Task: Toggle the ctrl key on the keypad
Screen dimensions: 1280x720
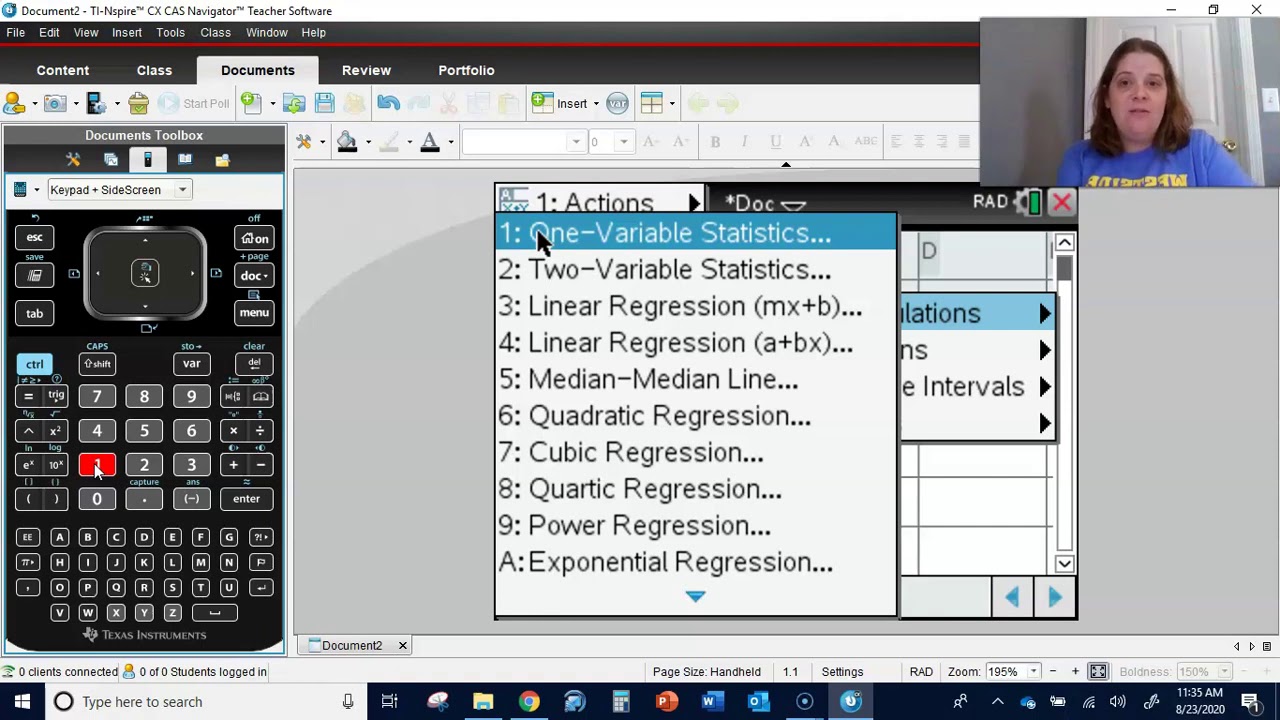Action: [x=35, y=364]
